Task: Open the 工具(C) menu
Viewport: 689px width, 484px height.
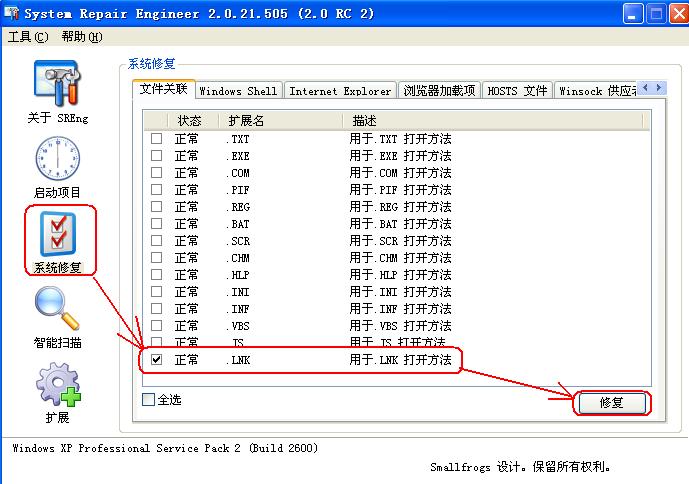Action: (x=28, y=37)
